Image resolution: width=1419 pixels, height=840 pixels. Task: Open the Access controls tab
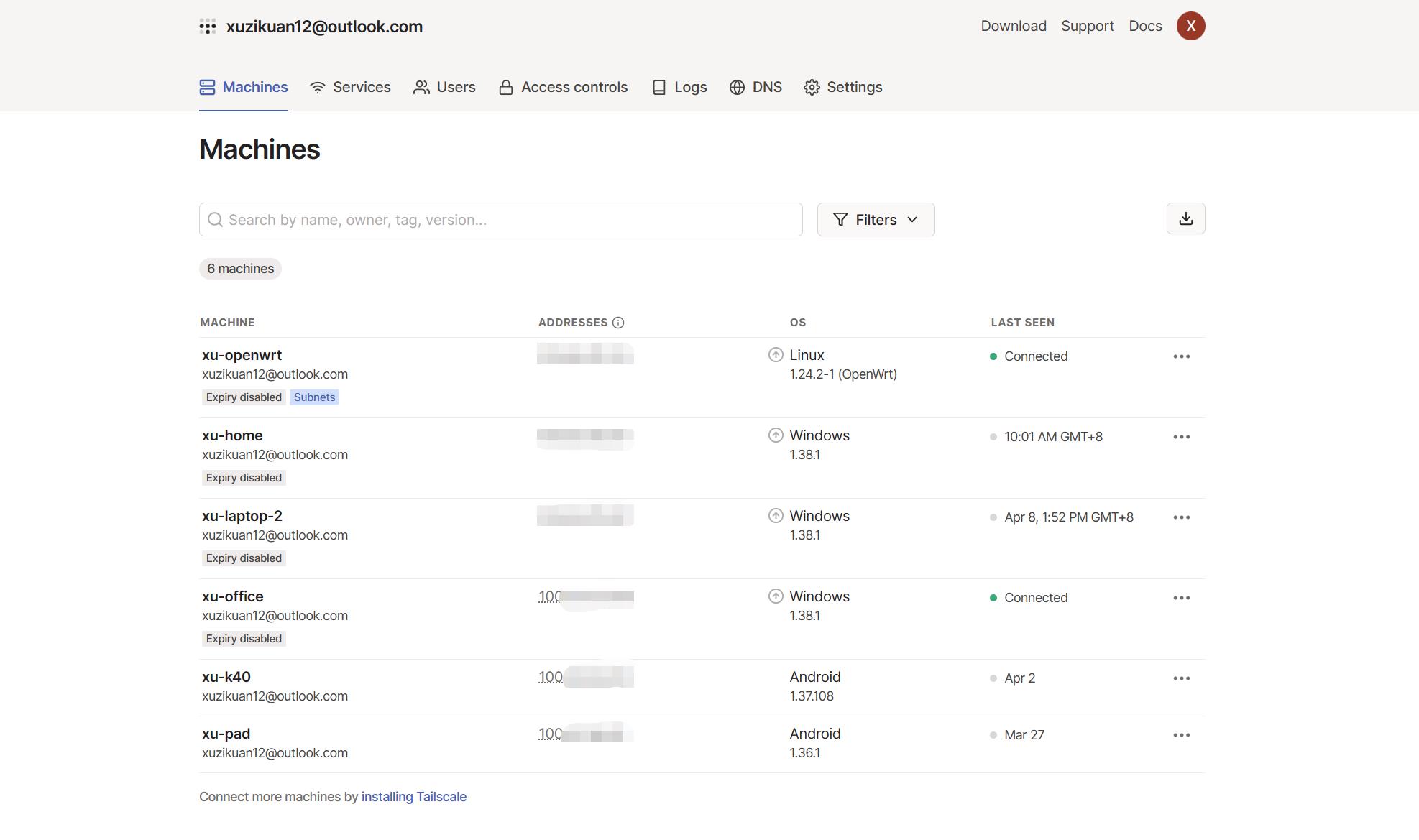(x=563, y=87)
